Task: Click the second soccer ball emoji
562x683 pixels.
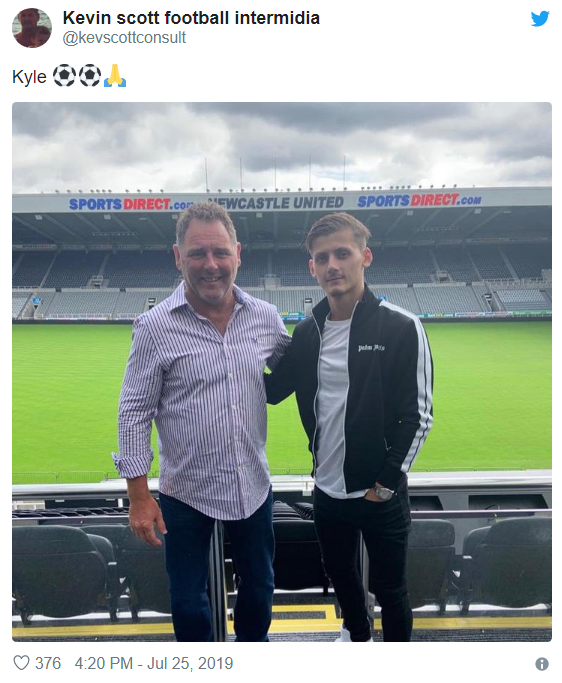Action: (x=90, y=75)
